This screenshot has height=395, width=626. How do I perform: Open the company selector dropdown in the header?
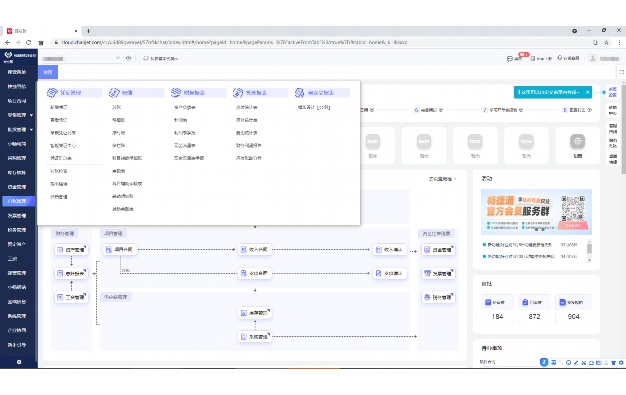(81, 59)
